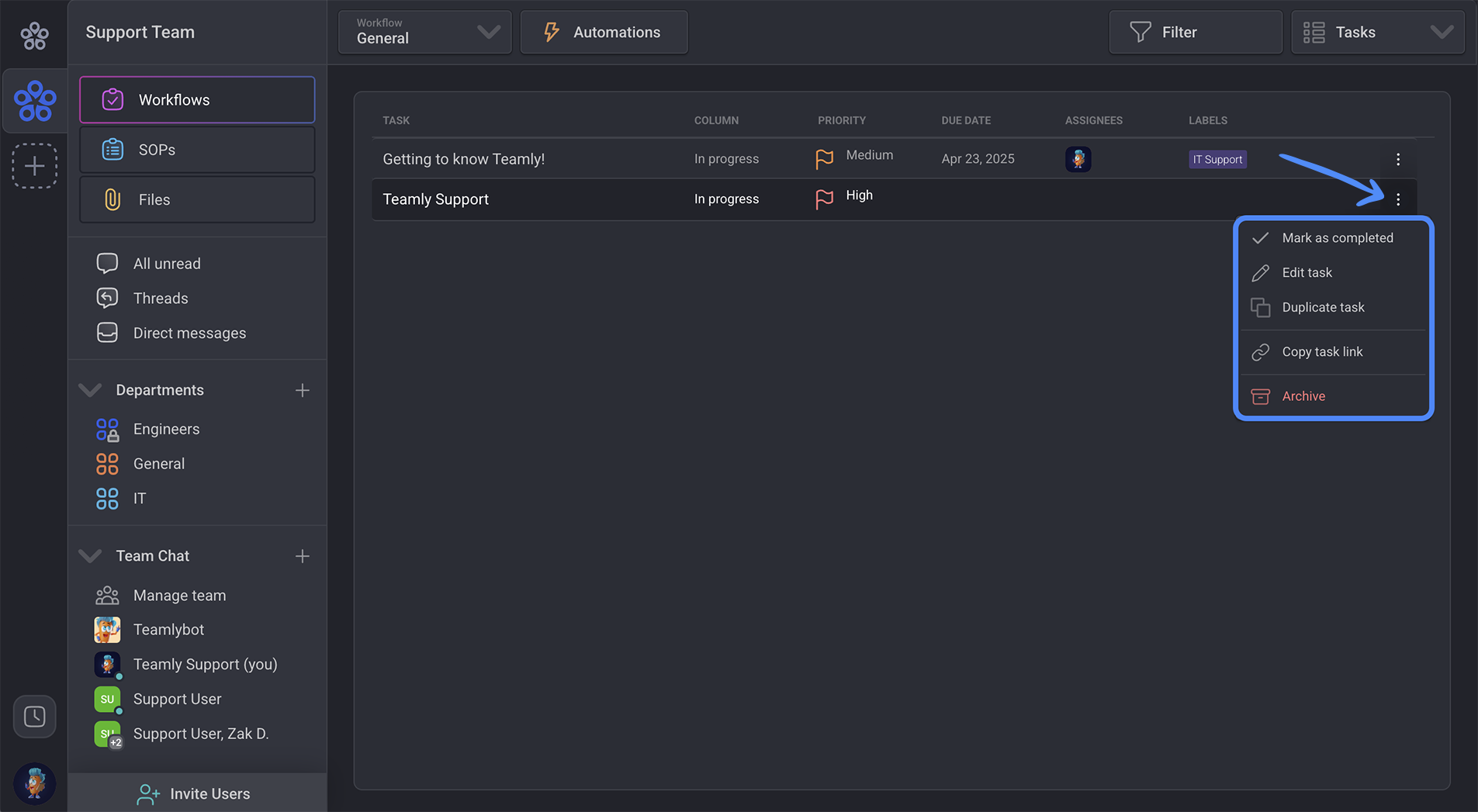Open the Filter button

(x=1195, y=32)
